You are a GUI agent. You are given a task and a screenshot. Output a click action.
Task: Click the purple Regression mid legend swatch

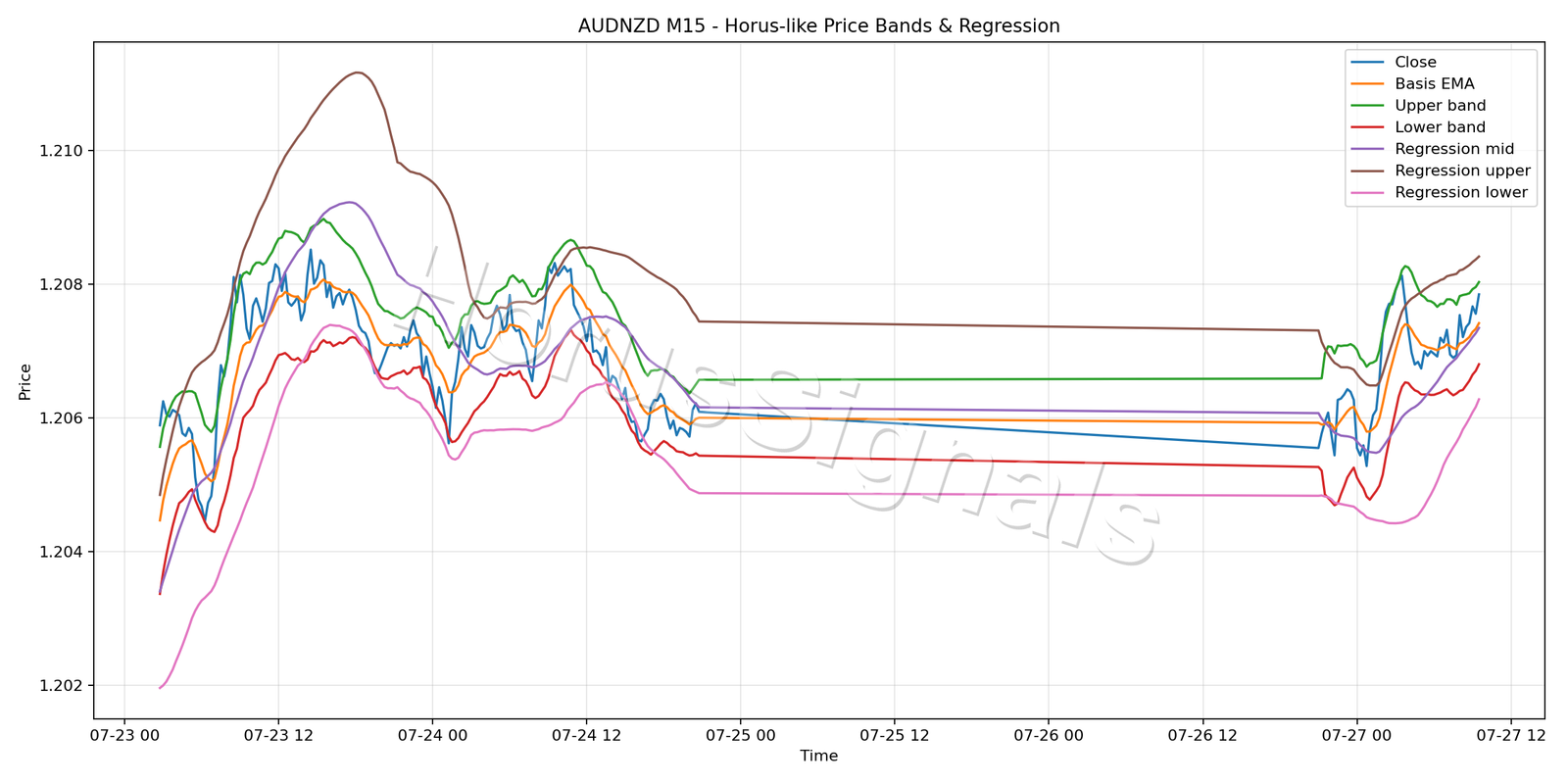[x=1367, y=149]
